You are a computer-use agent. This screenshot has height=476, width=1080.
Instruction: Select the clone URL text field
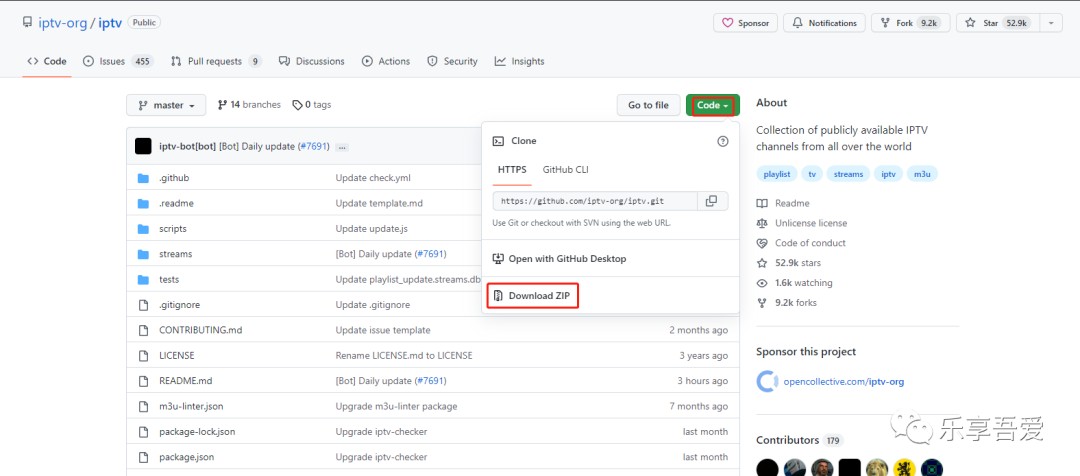tap(595, 201)
